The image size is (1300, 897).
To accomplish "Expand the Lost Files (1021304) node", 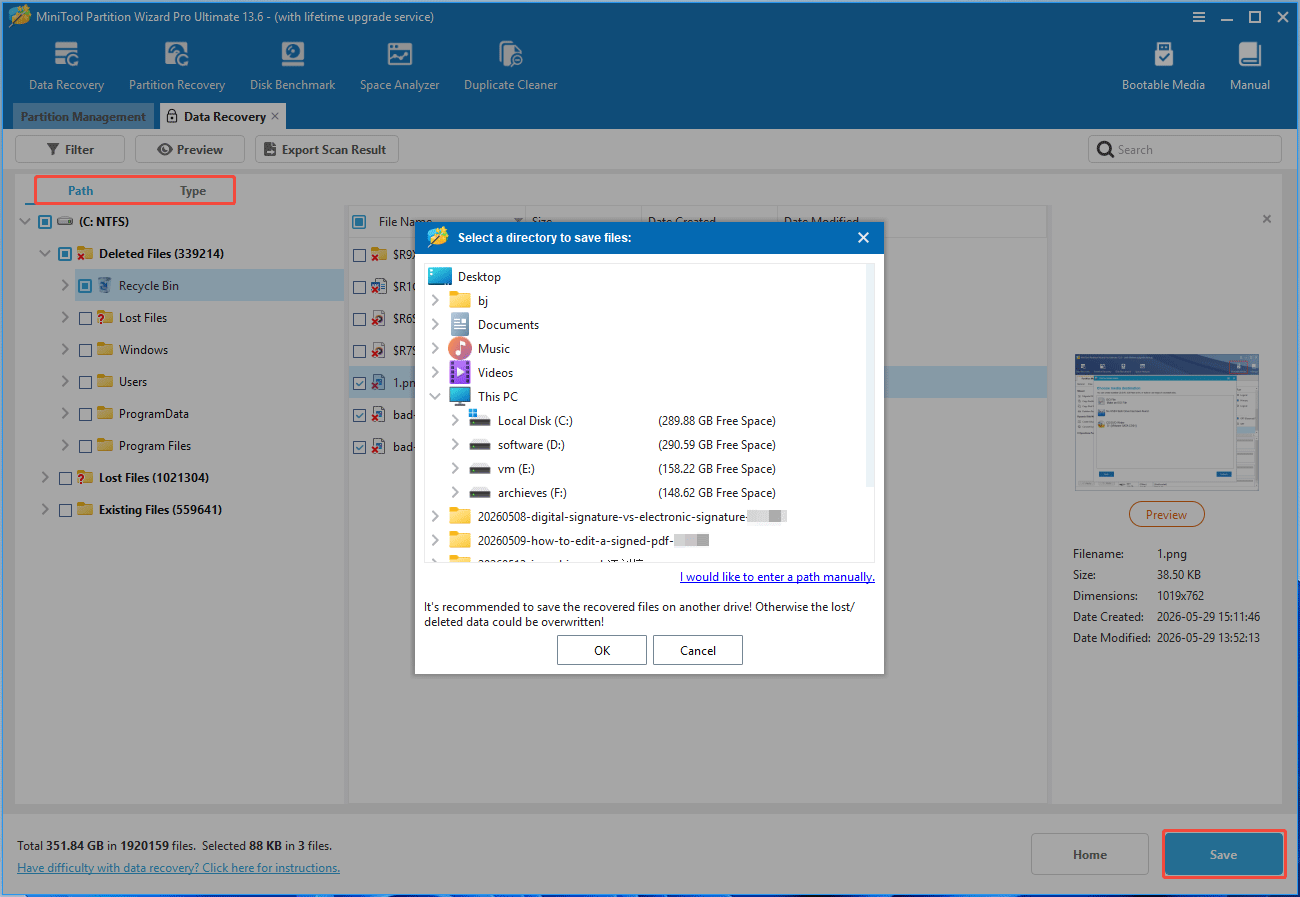I will pos(45,478).
